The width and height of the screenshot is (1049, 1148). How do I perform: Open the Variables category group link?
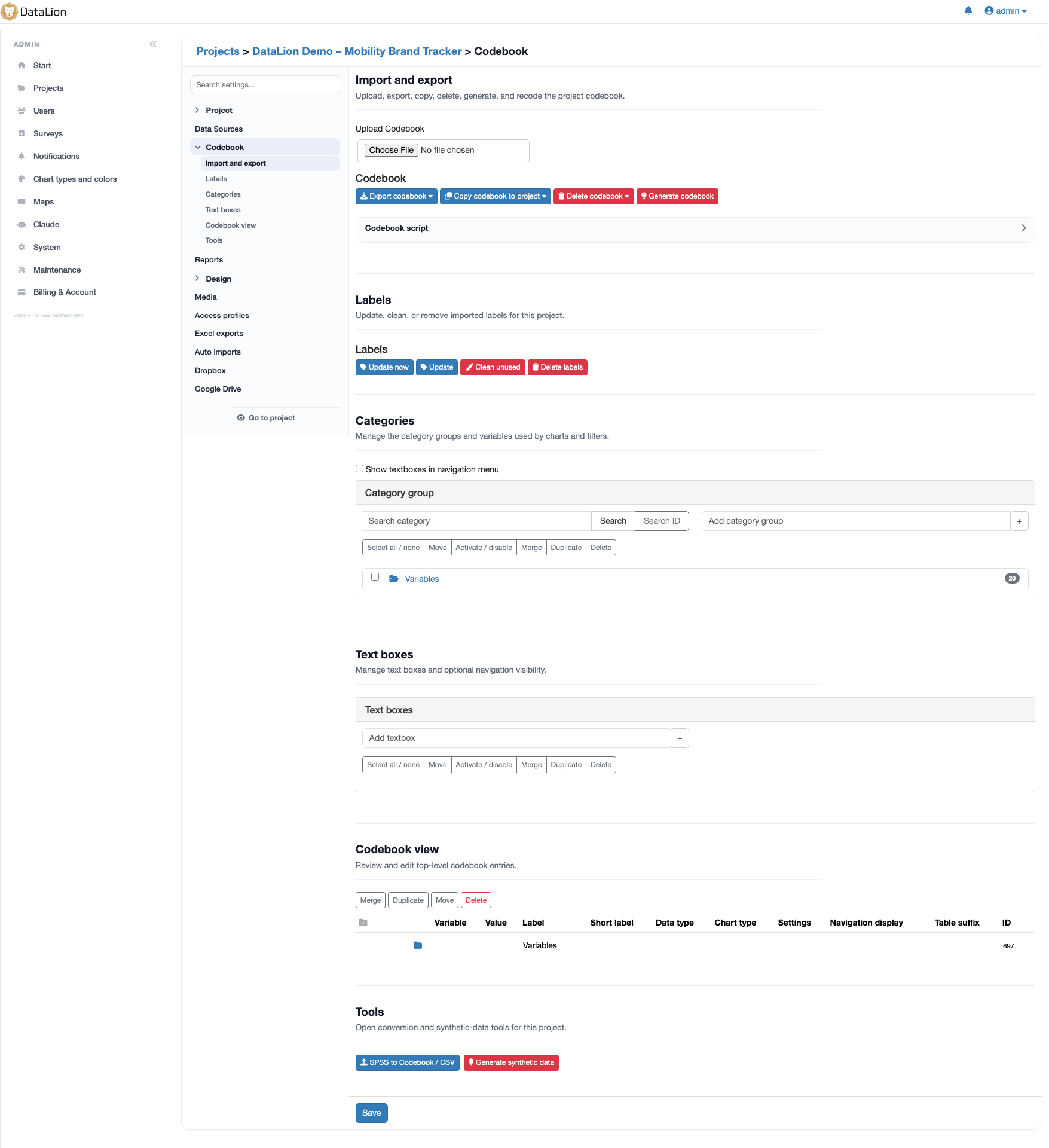pyautogui.click(x=422, y=579)
